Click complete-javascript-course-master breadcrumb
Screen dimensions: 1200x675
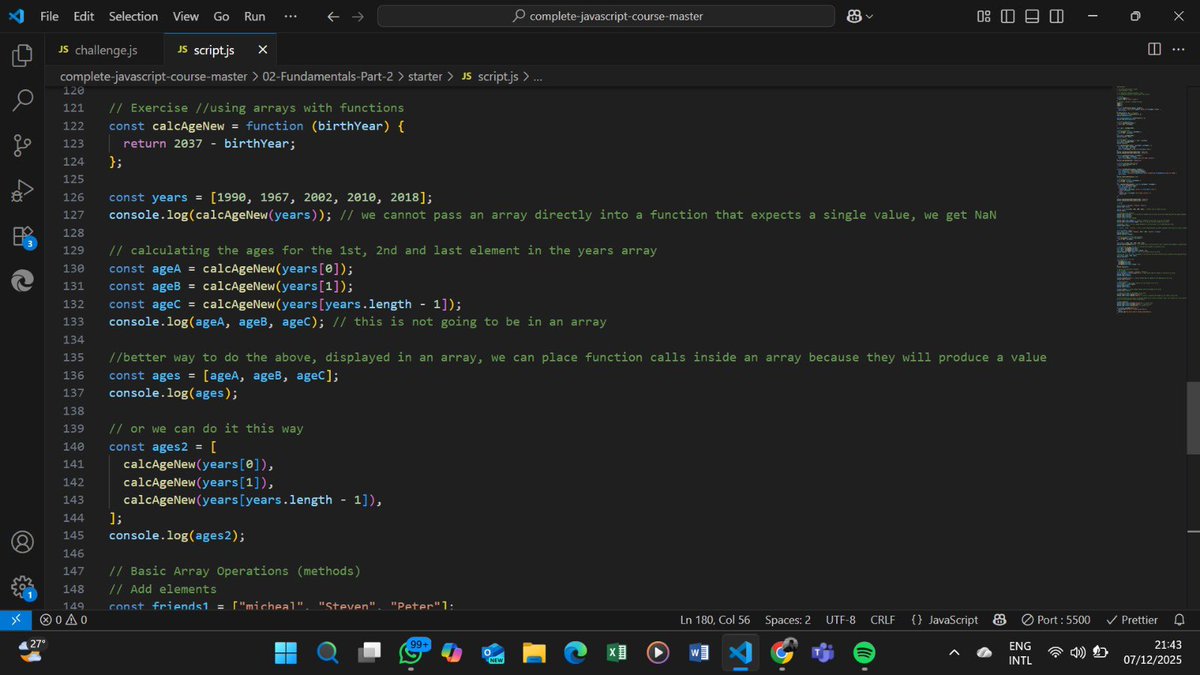tap(153, 76)
